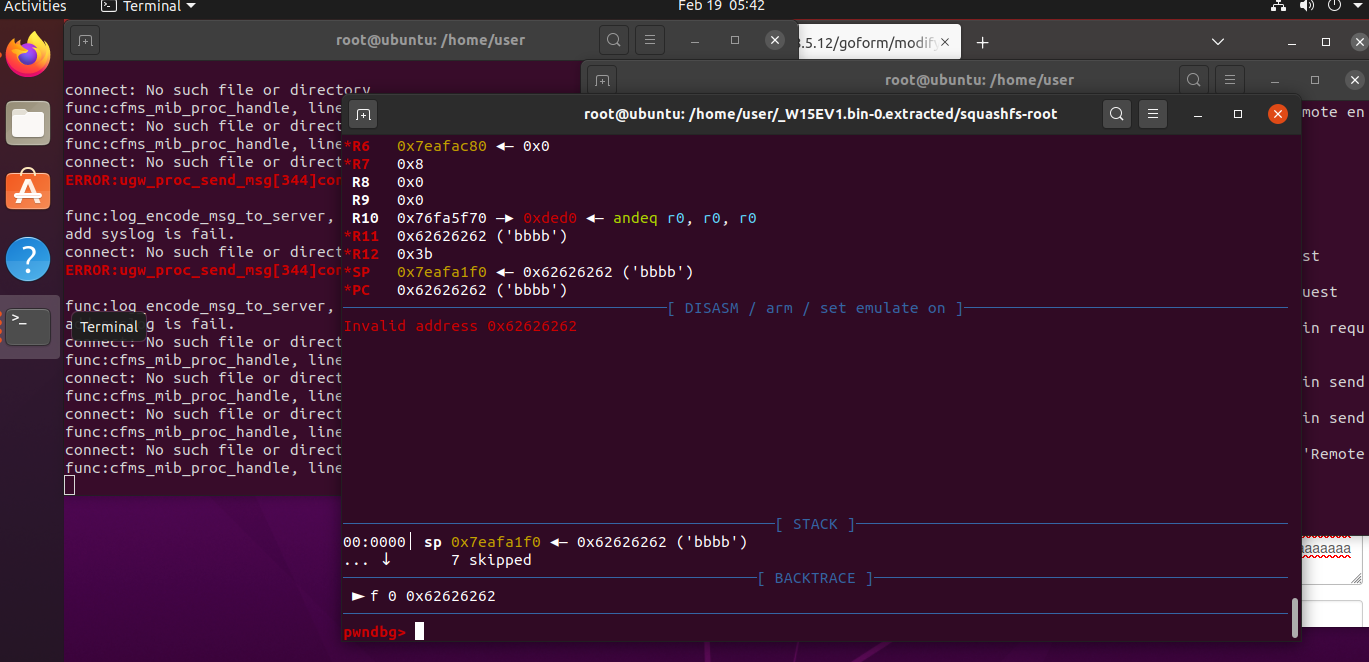The image size is (1369, 662).
Task: Add new tab in right /home/user terminal
Action: (x=601, y=80)
